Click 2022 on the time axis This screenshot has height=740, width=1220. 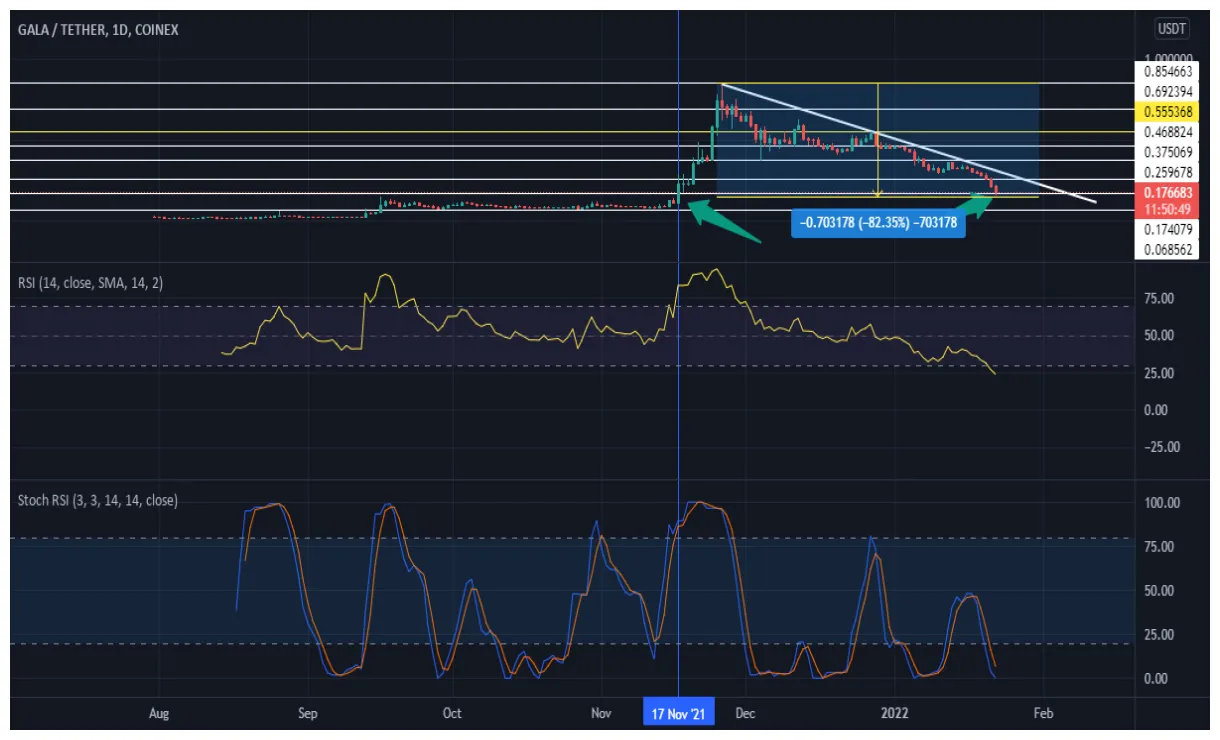[x=895, y=713]
